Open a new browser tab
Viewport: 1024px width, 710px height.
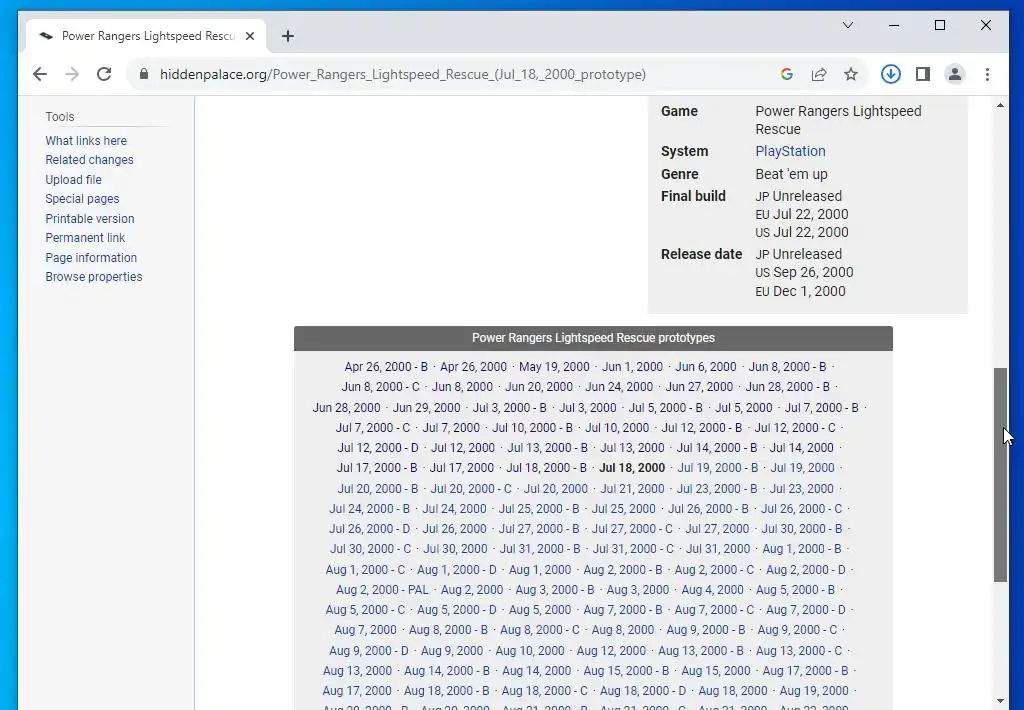(287, 37)
